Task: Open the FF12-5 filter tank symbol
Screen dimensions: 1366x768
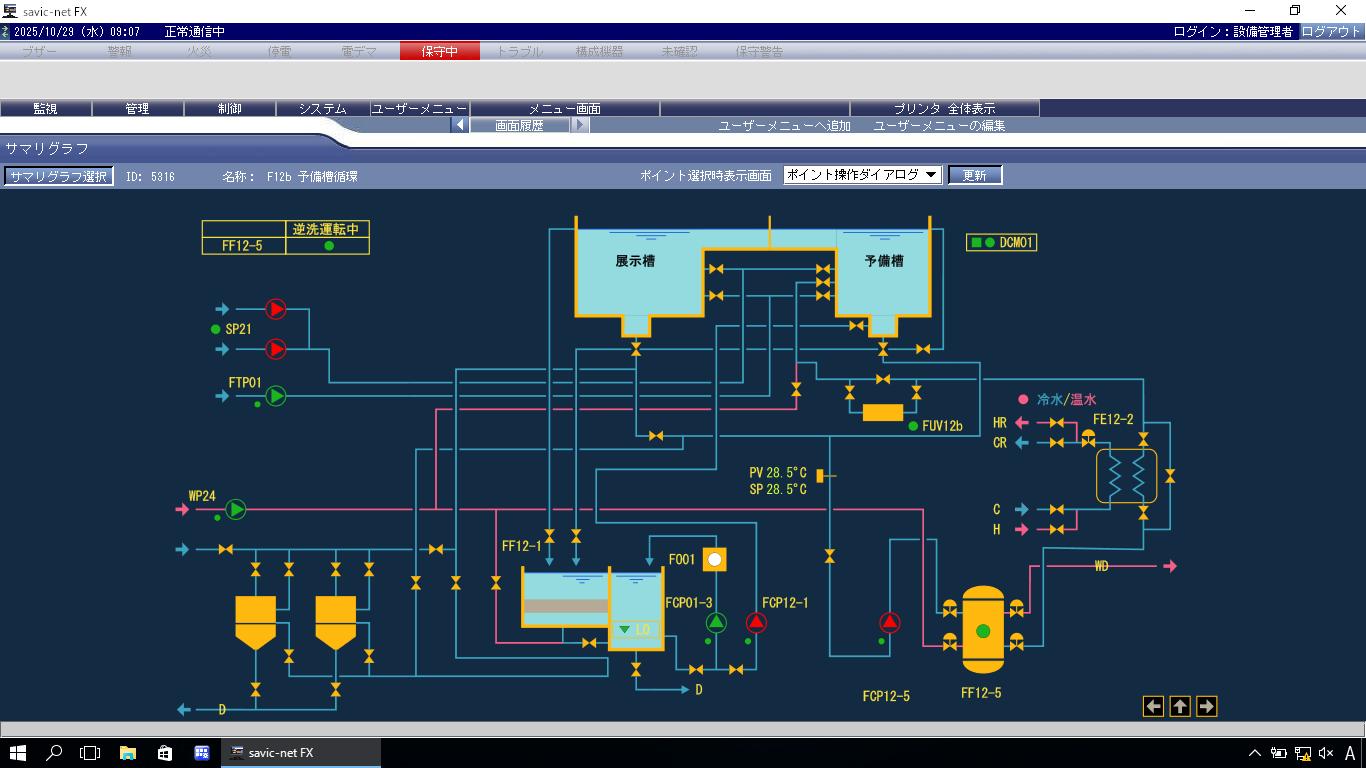Action: [x=982, y=630]
